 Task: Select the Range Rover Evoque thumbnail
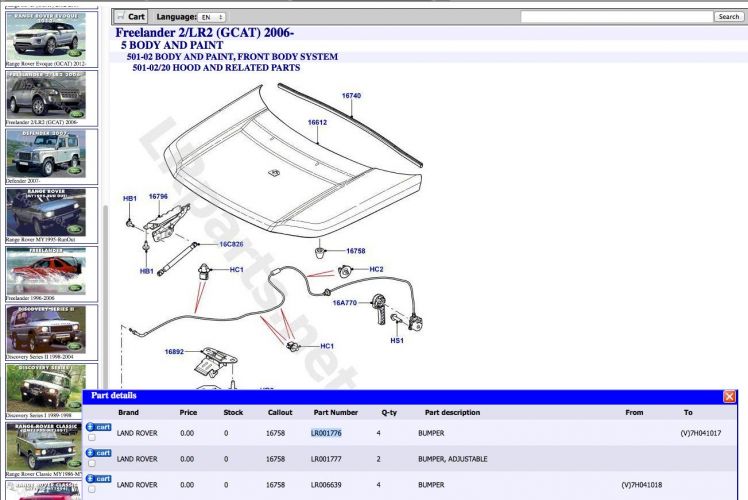(x=46, y=36)
